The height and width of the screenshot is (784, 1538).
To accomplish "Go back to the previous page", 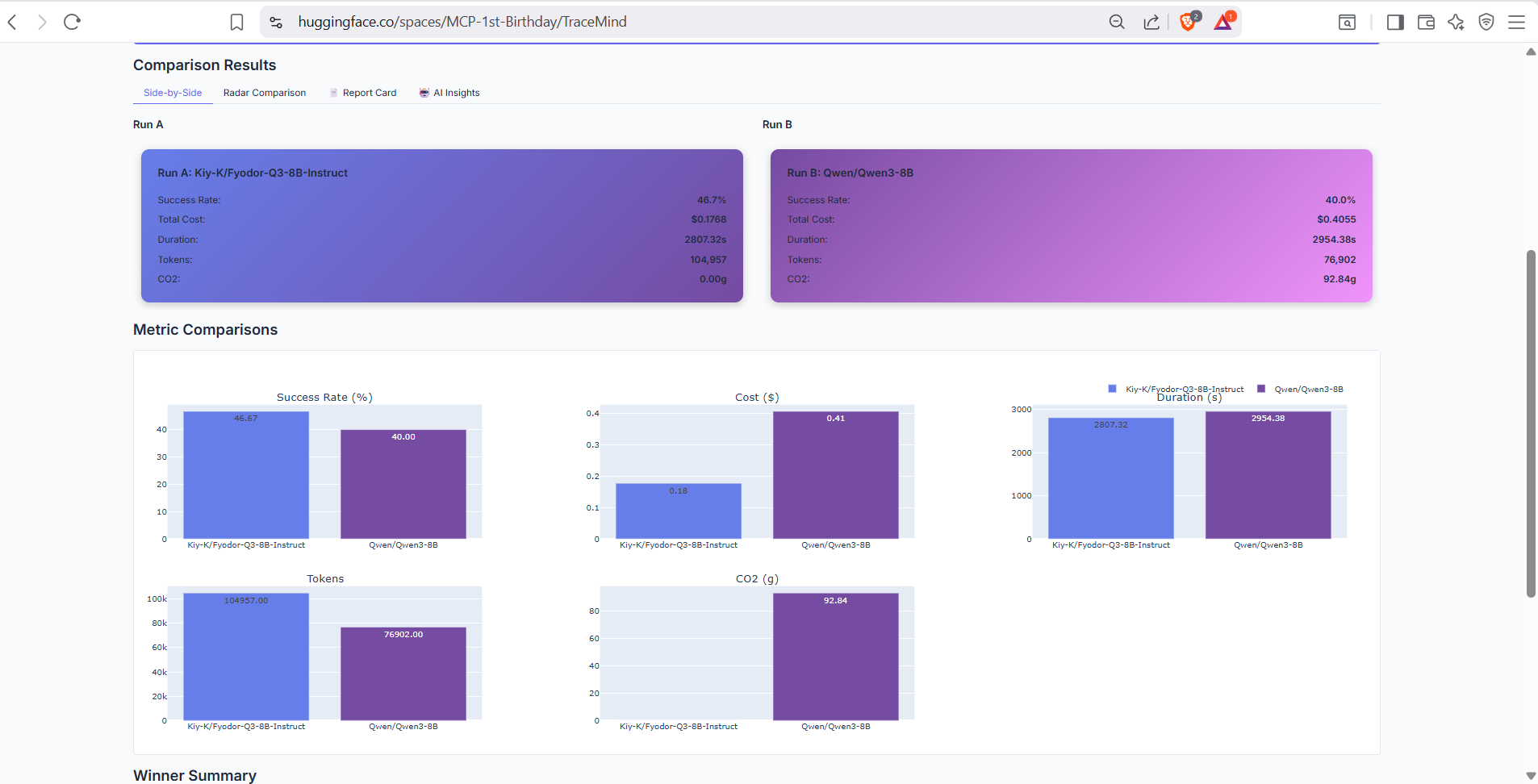I will coord(12,22).
